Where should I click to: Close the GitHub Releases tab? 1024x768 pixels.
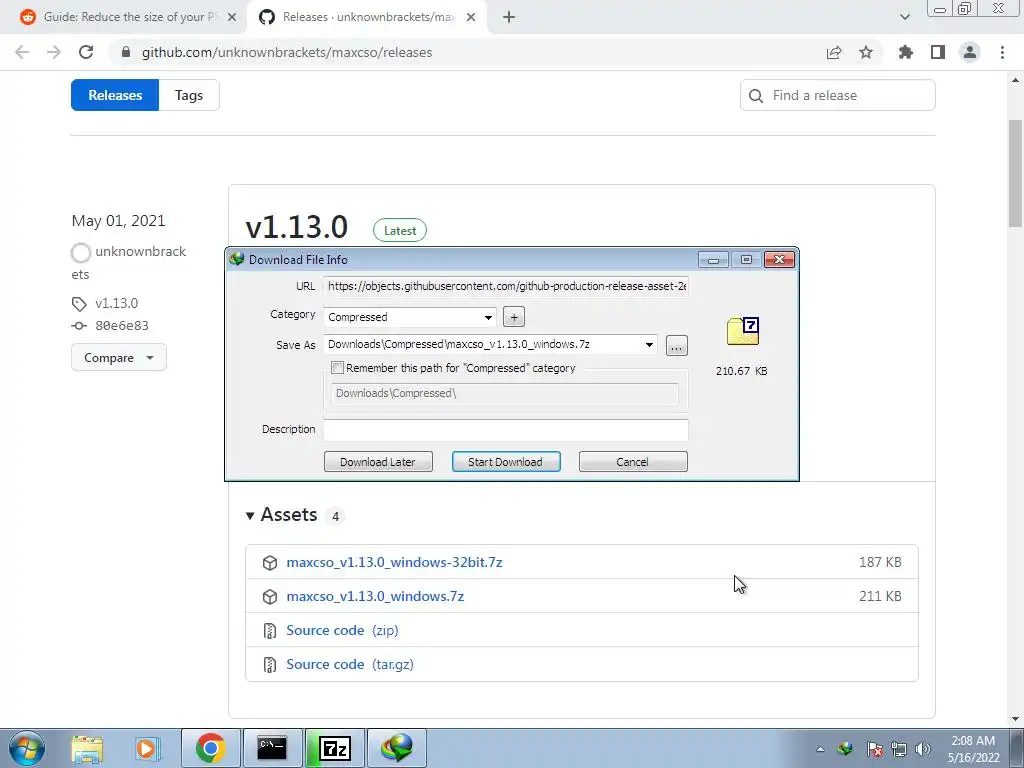471,17
